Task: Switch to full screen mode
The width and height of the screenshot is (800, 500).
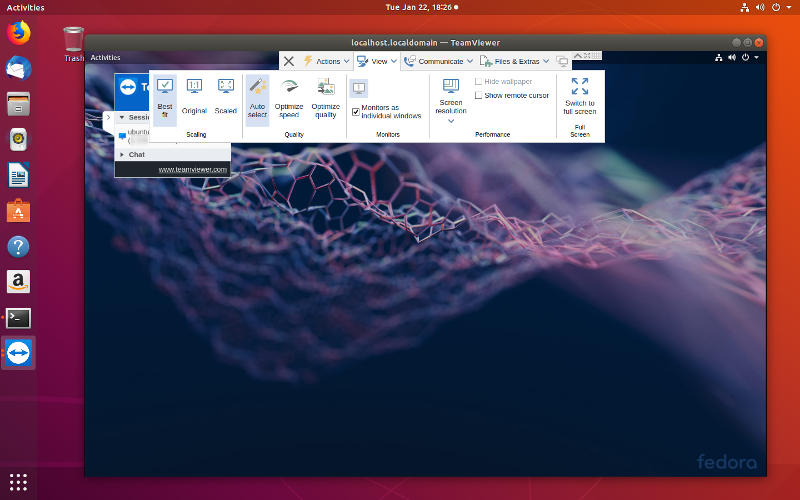Action: click(580, 96)
